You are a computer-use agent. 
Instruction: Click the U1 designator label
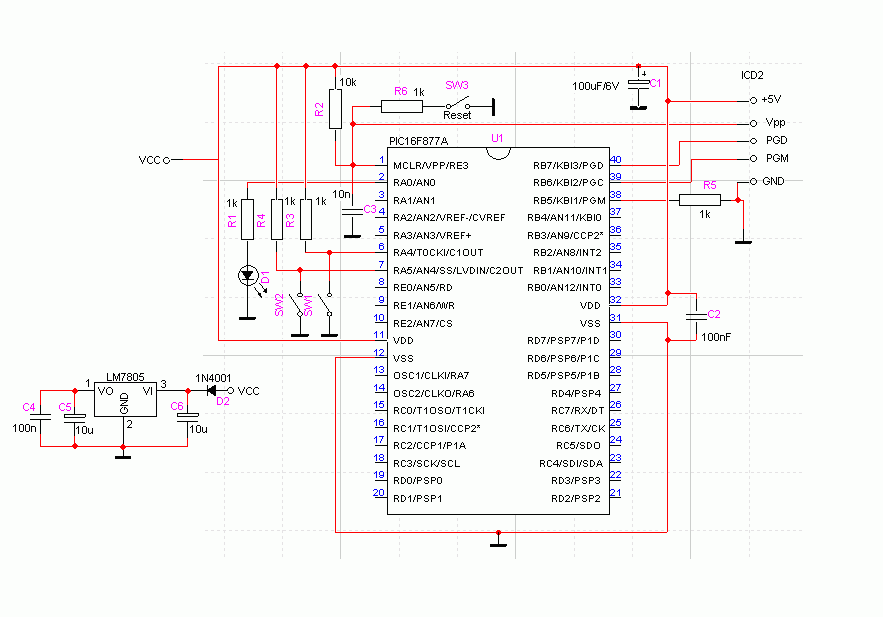(497, 138)
